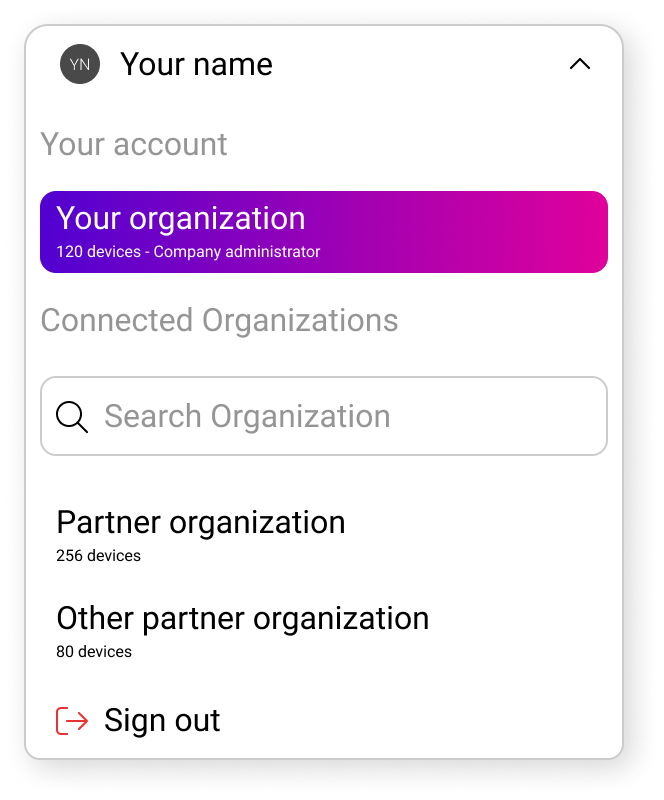Click the circular profile initials badge

79,63
